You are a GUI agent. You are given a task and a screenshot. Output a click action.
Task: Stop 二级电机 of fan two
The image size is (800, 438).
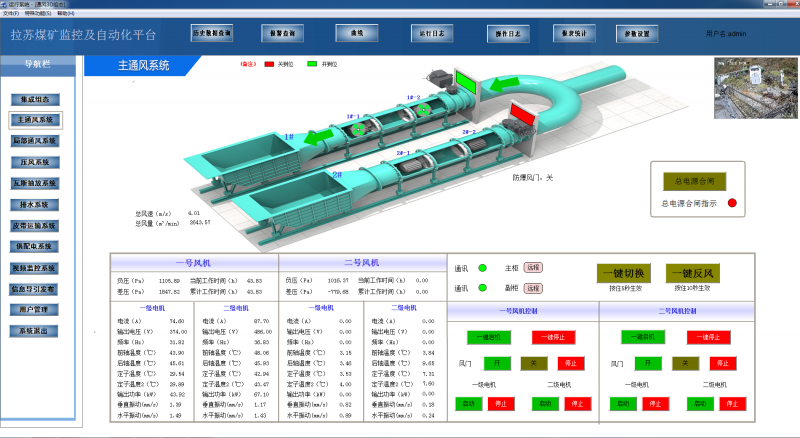[733, 404]
